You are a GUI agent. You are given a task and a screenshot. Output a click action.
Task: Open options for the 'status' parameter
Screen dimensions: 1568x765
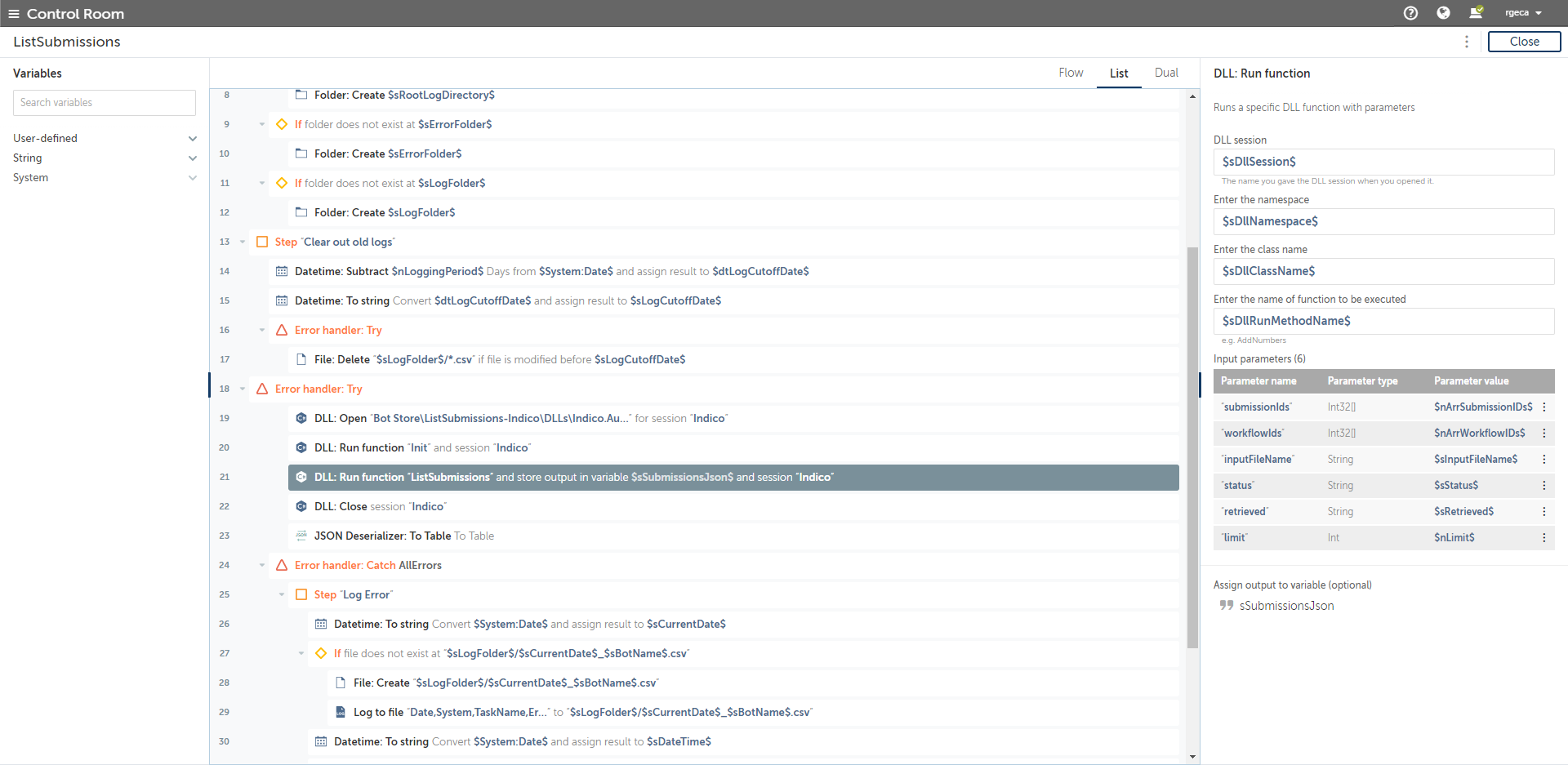[1544, 485]
